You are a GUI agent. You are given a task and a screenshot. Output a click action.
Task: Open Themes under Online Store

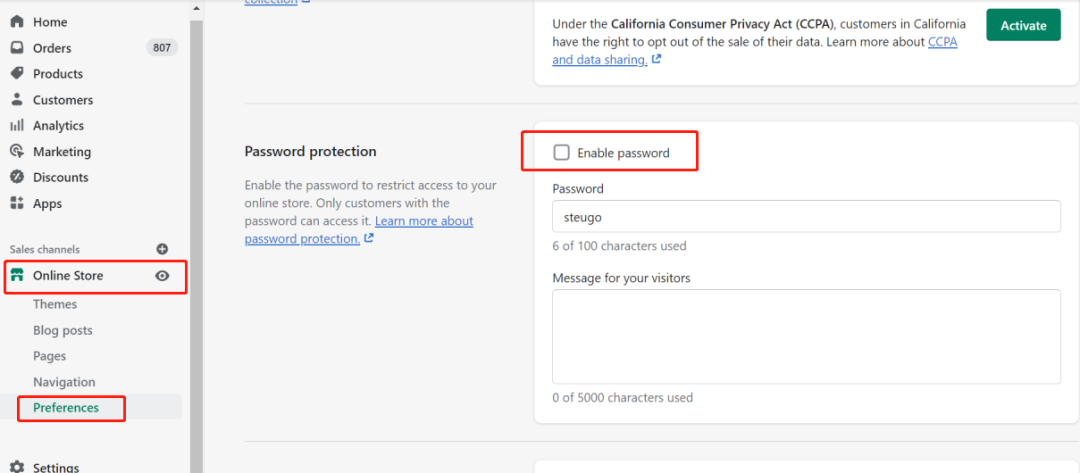coord(55,304)
